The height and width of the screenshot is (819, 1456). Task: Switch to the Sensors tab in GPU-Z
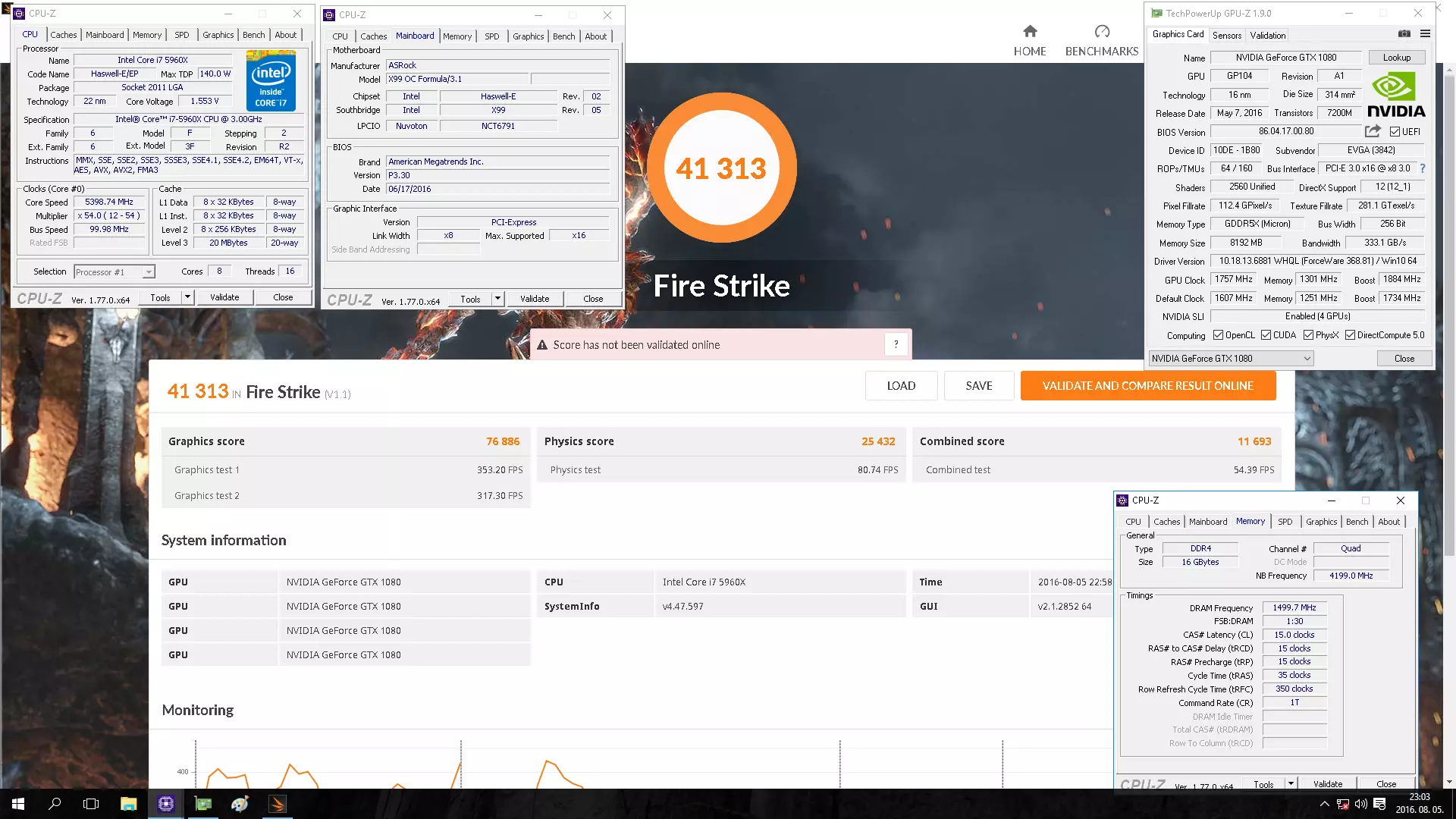1226,36
